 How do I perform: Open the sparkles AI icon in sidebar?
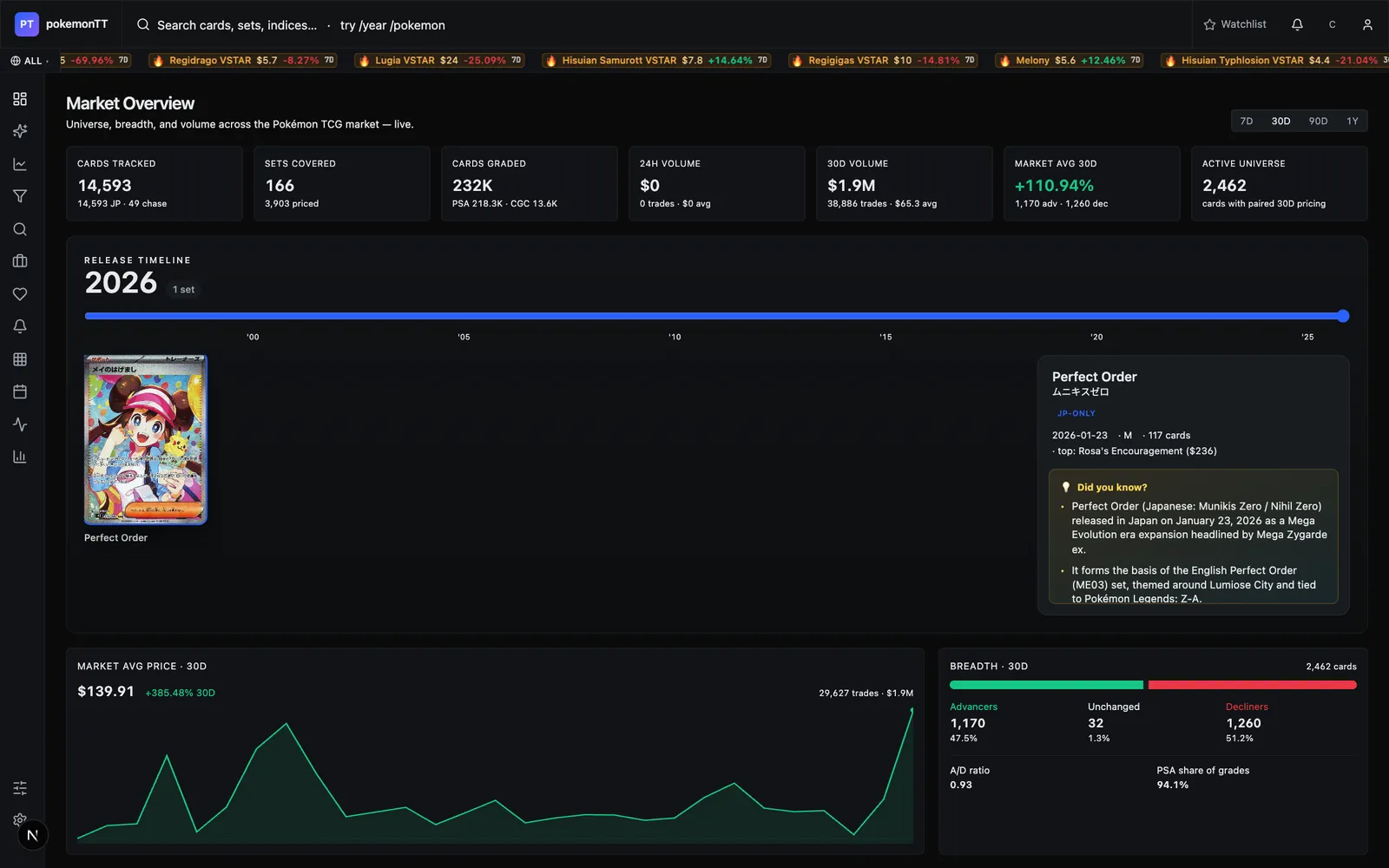pos(20,131)
